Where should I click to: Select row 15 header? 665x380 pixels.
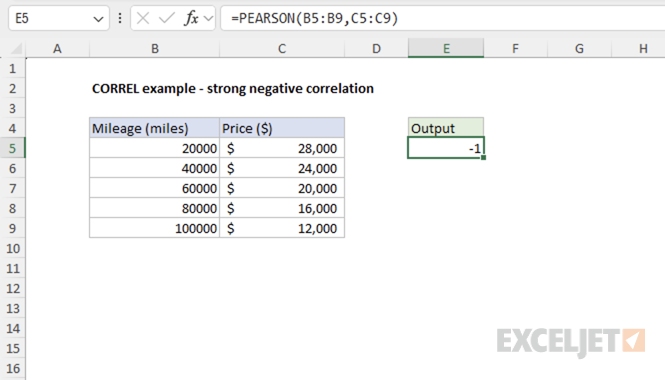(x=12, y=348)
